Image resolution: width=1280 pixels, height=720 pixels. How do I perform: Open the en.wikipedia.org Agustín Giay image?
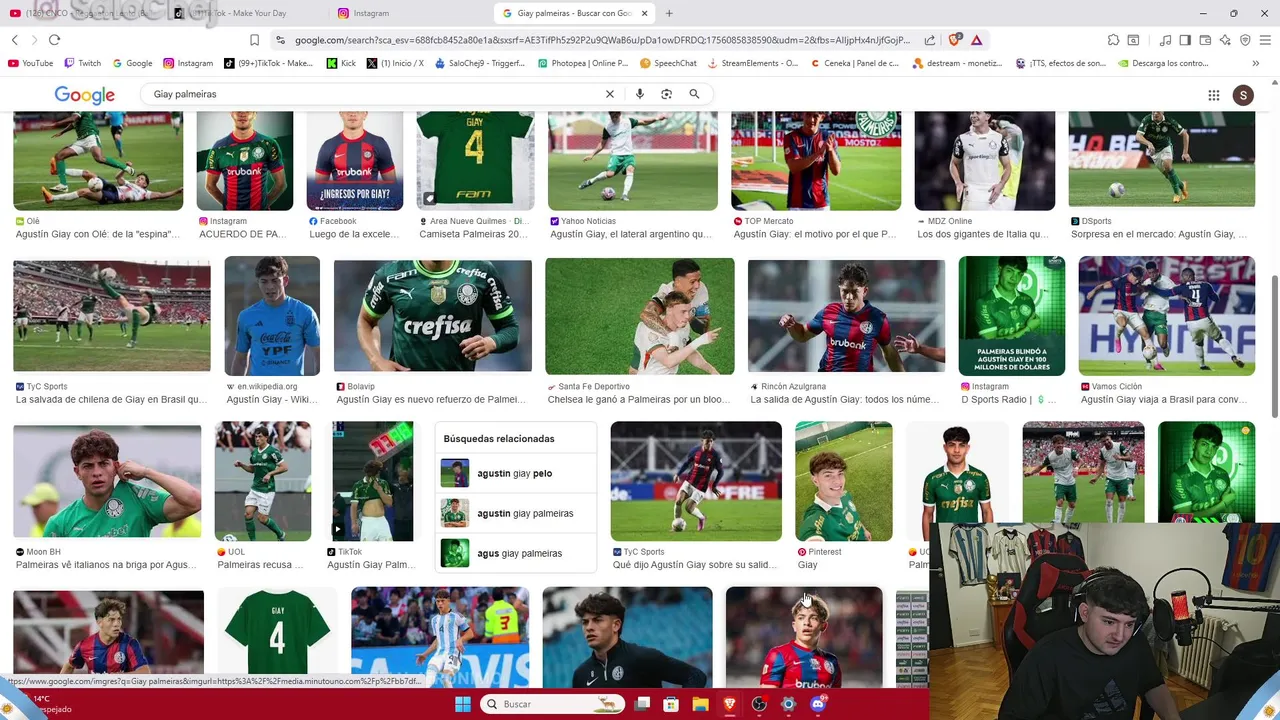(x=272, y=316)
